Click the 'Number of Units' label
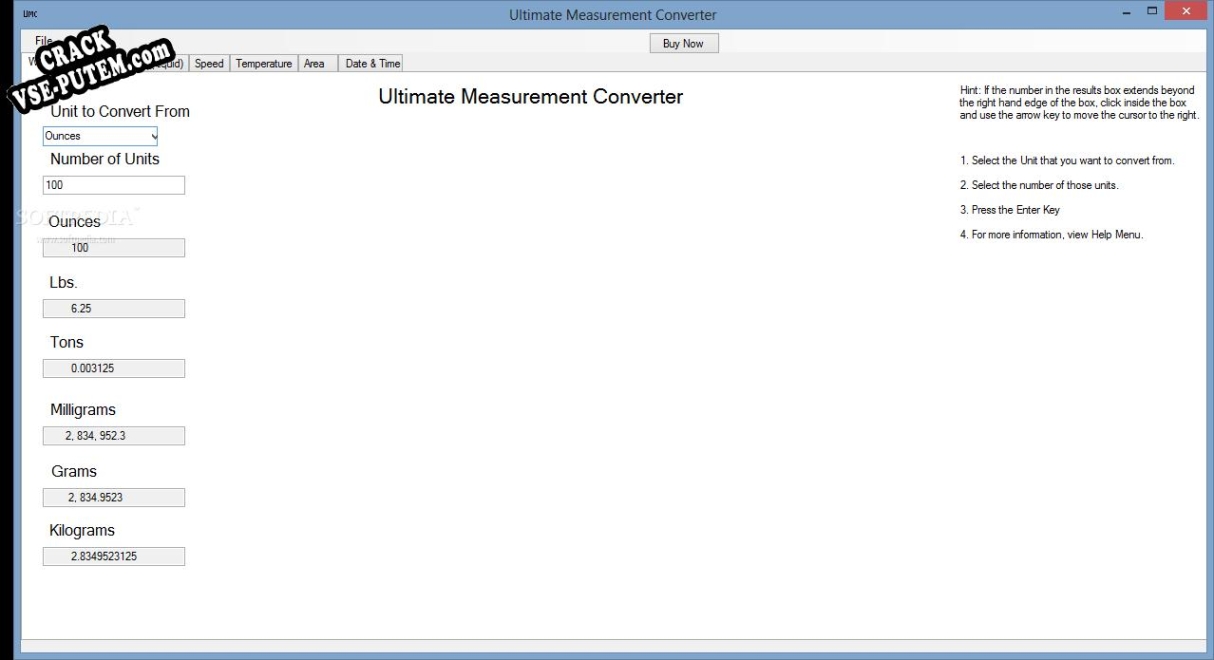 coord(105,159)
